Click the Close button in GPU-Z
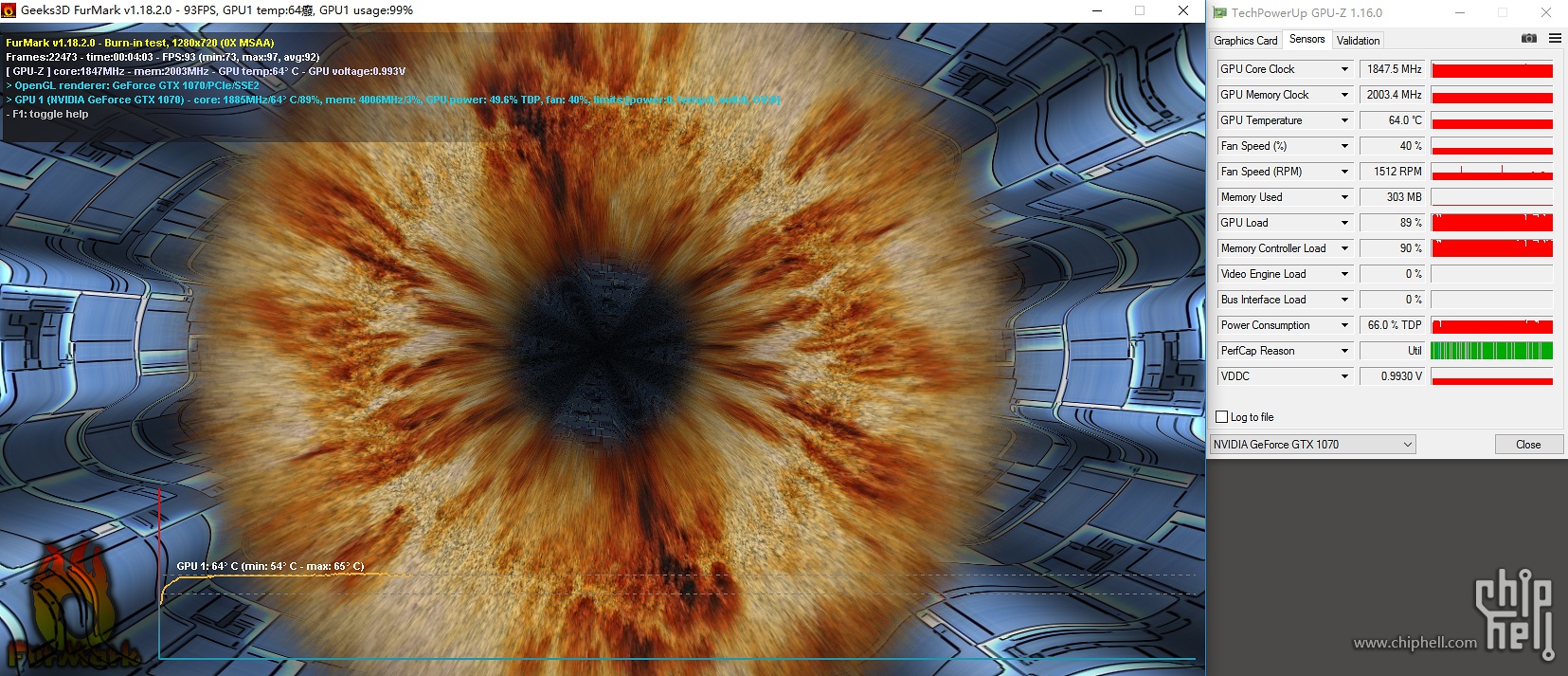 1528,445
